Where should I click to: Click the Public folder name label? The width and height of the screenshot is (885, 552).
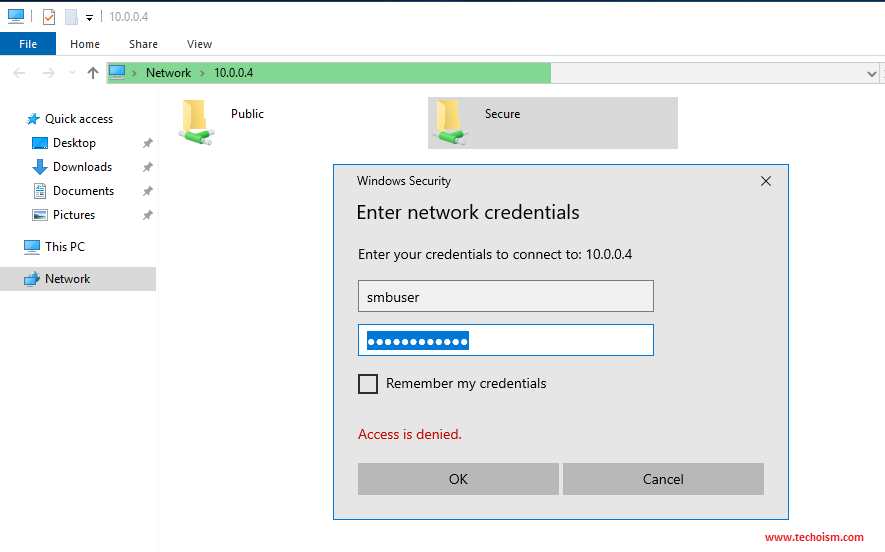247,113
